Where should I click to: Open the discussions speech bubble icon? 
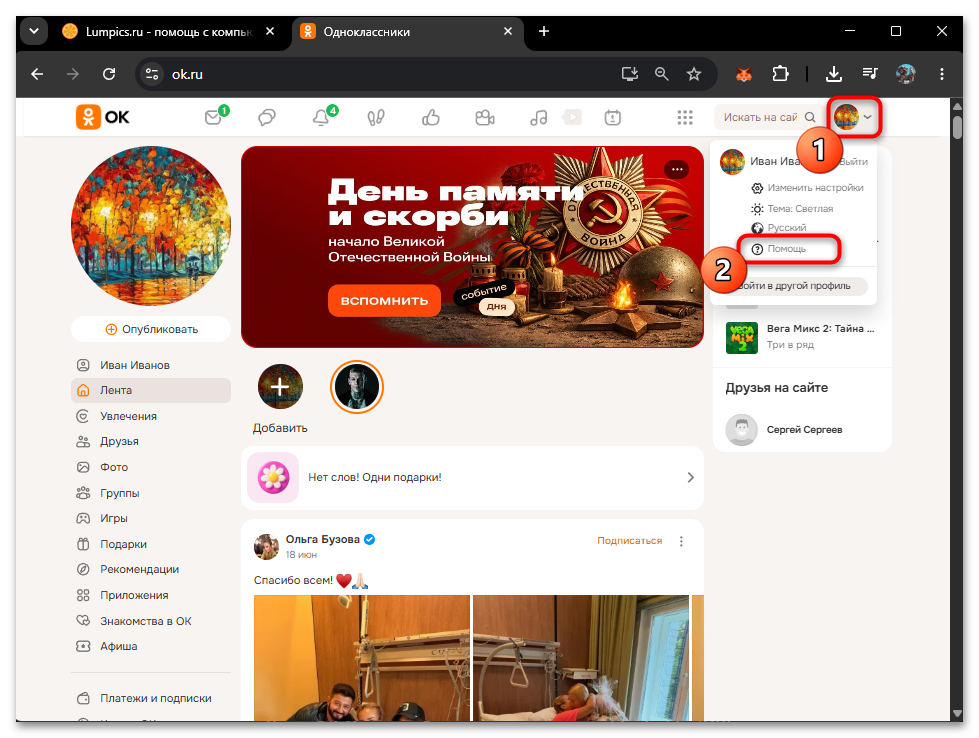[267, 117]
